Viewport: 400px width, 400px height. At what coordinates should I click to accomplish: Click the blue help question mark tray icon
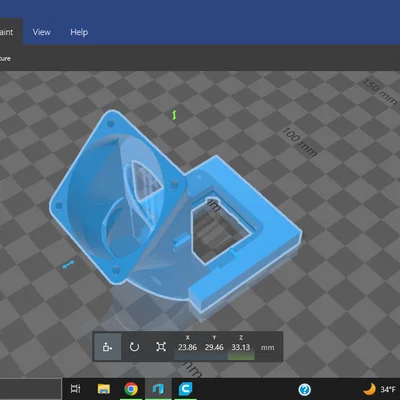[305, 389]
